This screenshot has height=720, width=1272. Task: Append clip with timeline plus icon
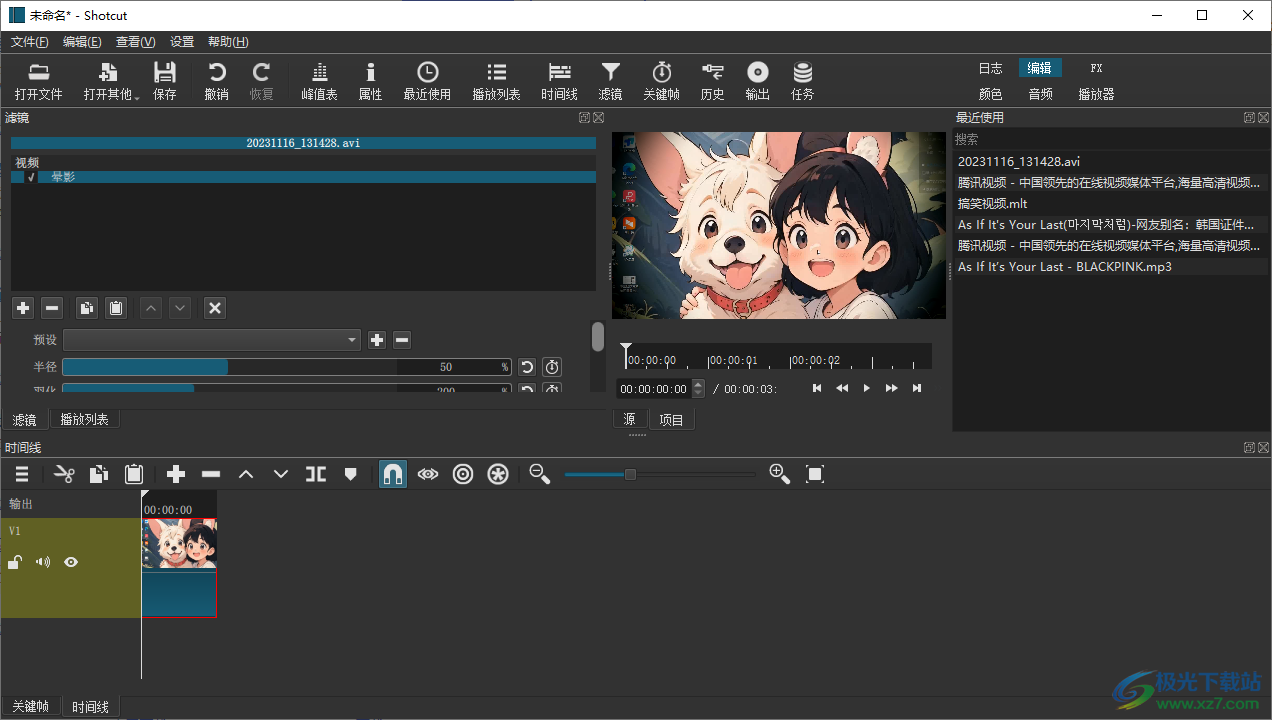(x=176, y=474)
